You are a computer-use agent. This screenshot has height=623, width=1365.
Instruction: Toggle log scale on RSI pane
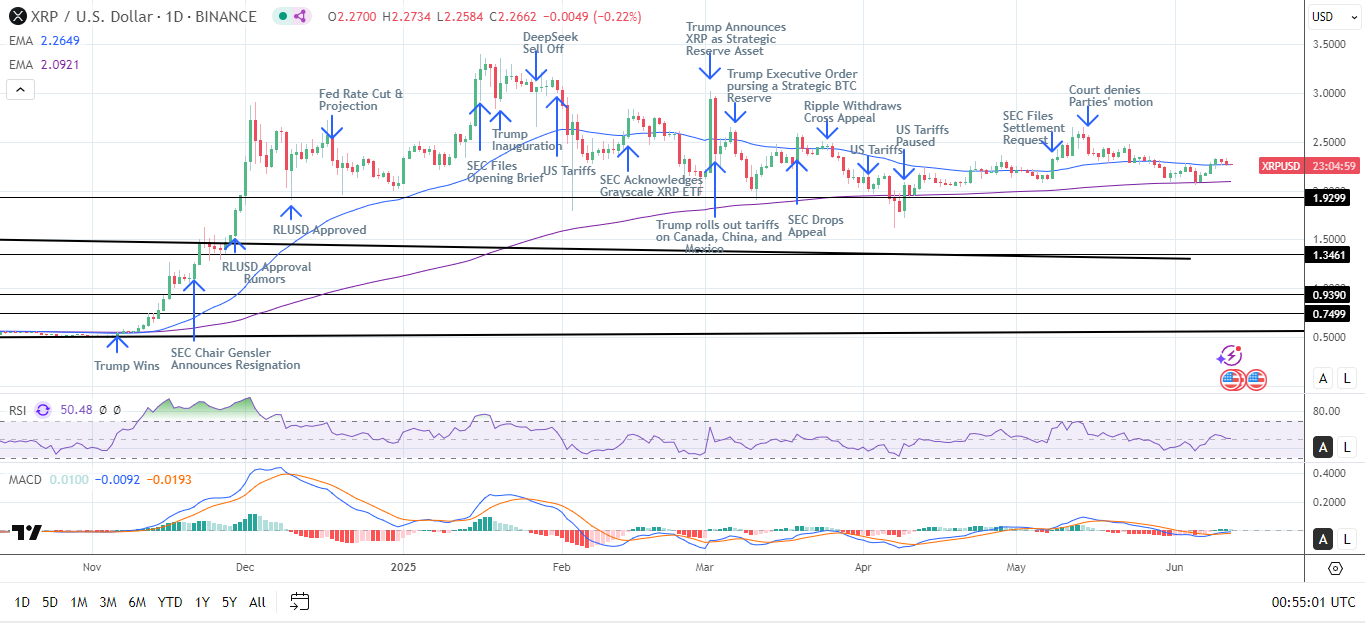(1347, 447)
